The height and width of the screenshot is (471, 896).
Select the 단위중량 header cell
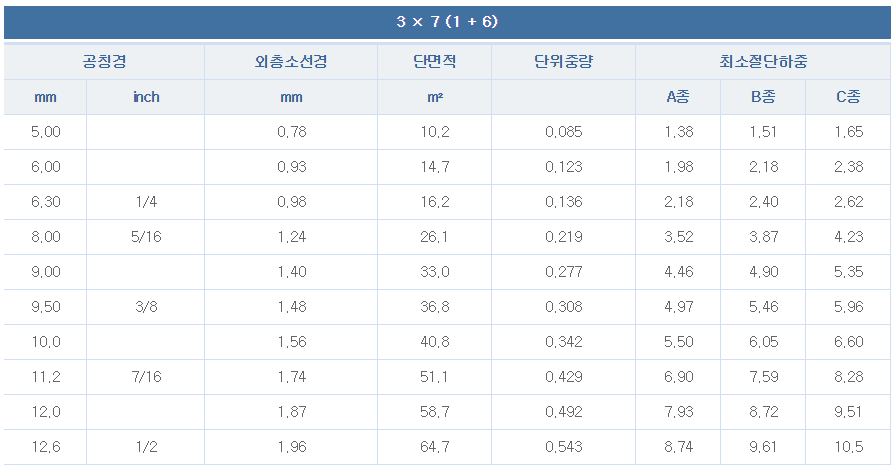pyautogui.click(x=564, y=61)
